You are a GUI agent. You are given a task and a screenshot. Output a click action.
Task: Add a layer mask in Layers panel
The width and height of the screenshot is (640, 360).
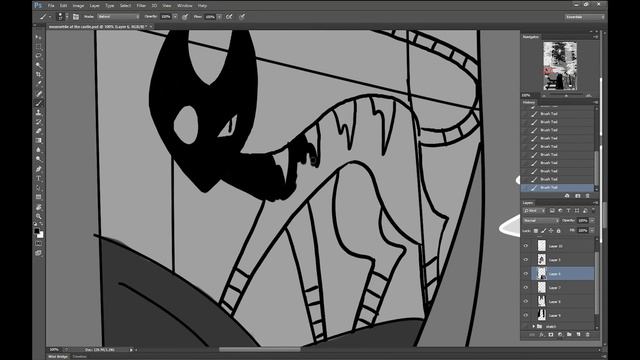(551, 334)
